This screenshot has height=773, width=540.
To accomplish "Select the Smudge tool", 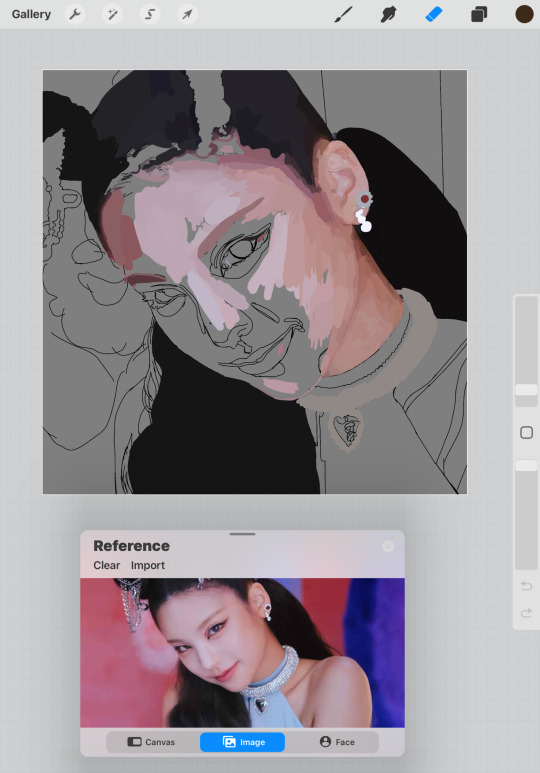I will pos(389,14).
